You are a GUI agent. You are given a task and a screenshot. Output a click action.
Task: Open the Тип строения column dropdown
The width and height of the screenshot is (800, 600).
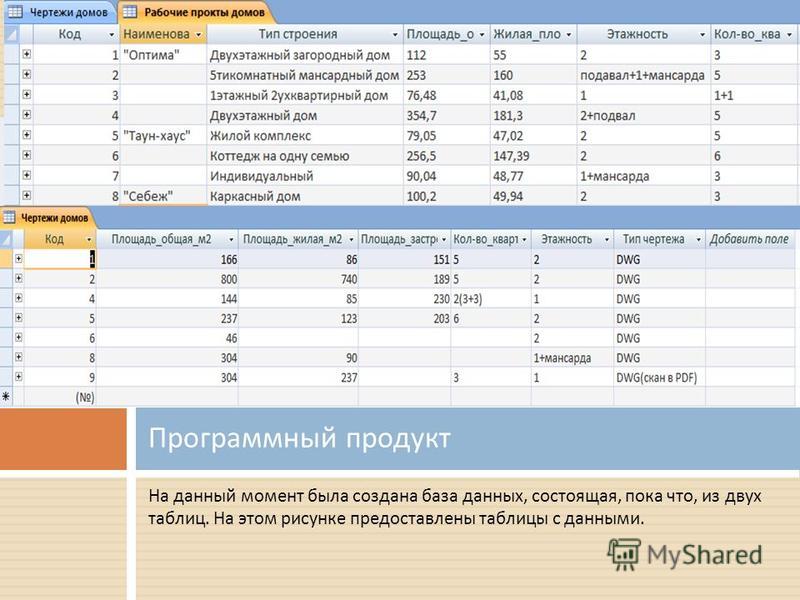[x=395, y=35]
